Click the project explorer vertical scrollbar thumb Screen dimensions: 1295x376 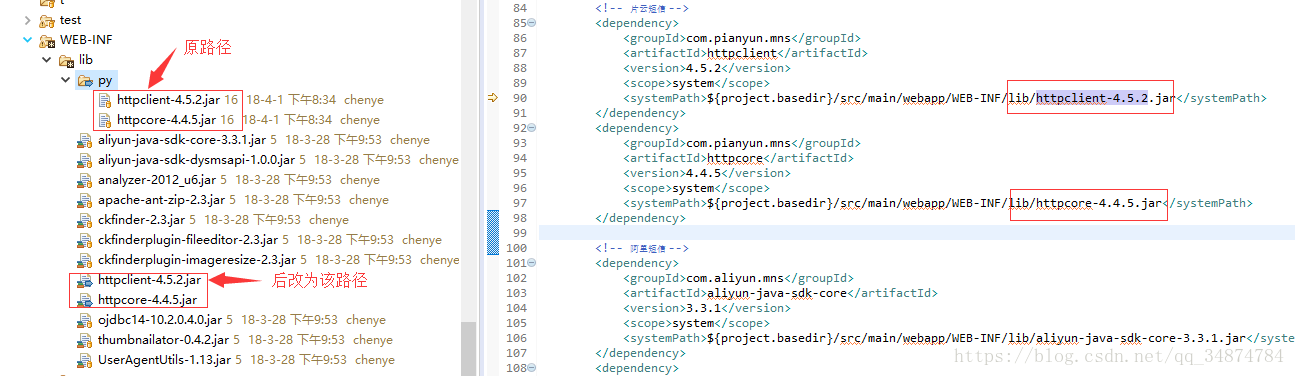pos(467,349)
